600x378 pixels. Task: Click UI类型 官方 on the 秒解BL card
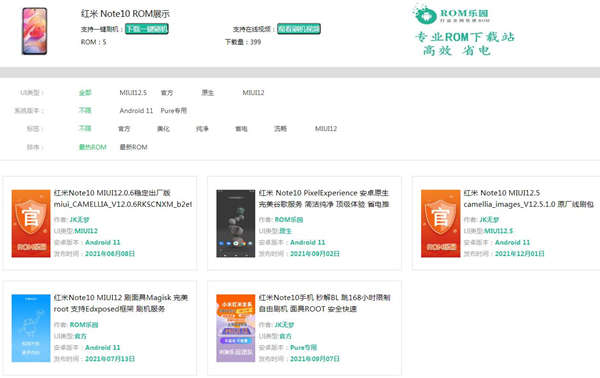[x=285, y=336]
